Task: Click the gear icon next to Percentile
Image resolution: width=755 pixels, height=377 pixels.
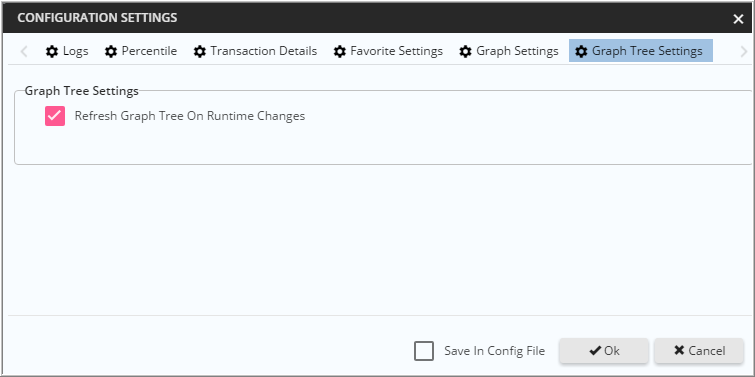Action: (x=111, y=52)
